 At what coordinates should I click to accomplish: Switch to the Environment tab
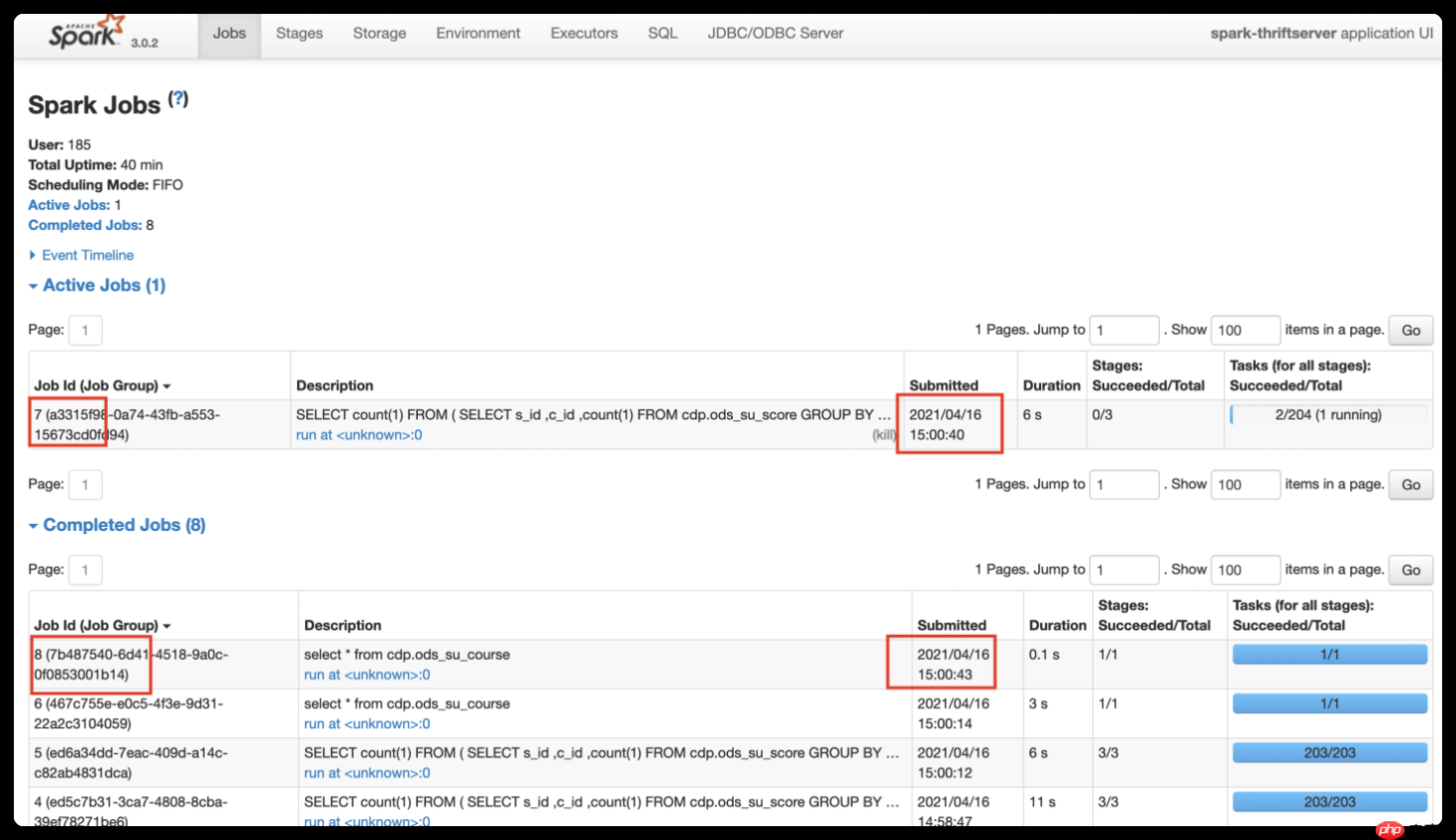[x=478, y=33]
